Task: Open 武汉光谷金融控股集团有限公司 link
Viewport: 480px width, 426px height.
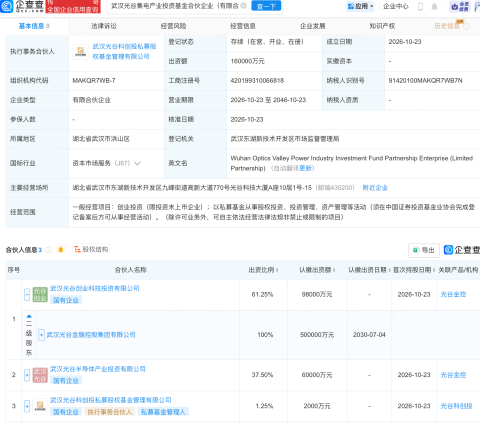Action: point(91,335)
